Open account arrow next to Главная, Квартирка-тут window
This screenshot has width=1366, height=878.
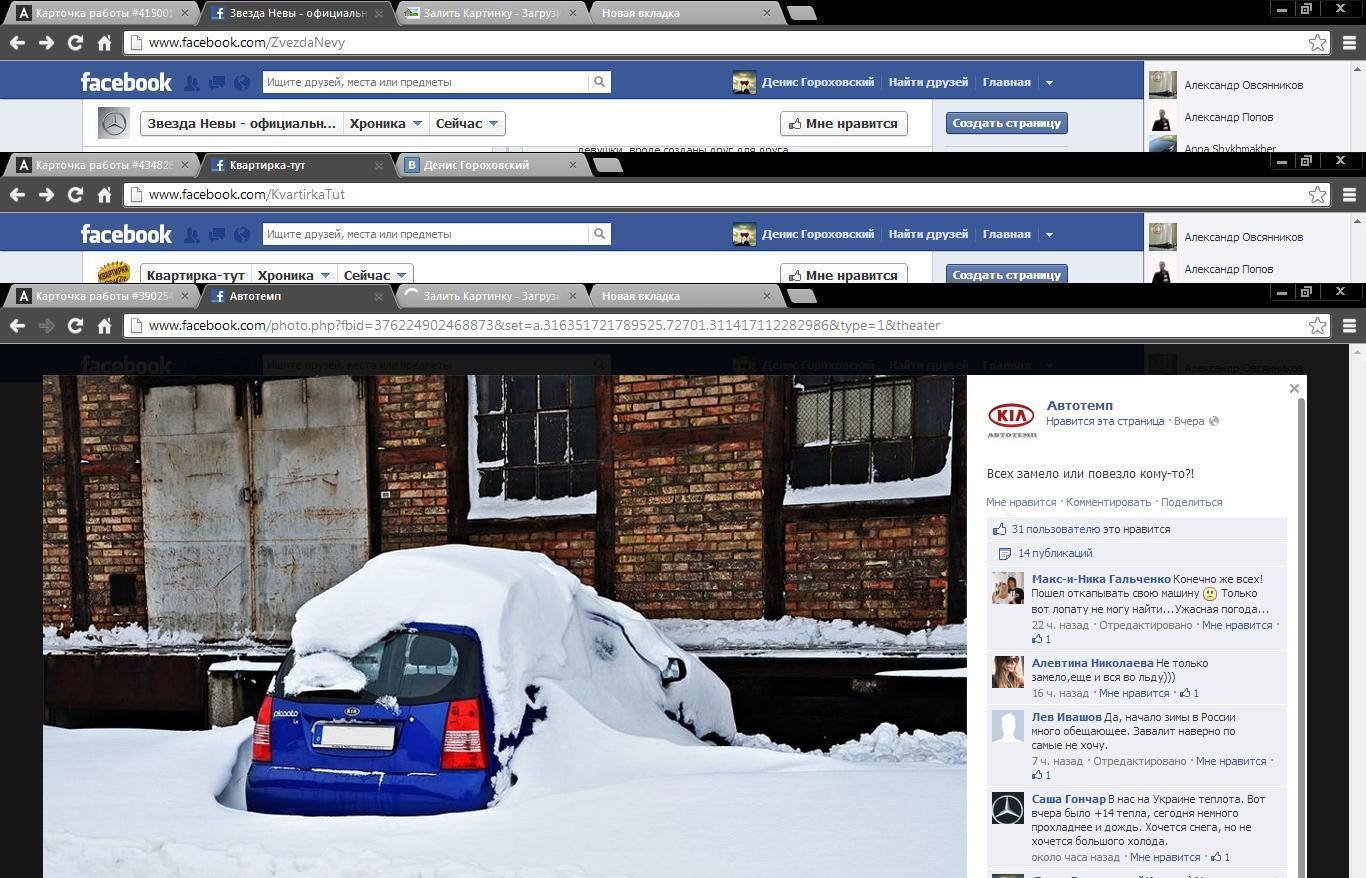1049,235
